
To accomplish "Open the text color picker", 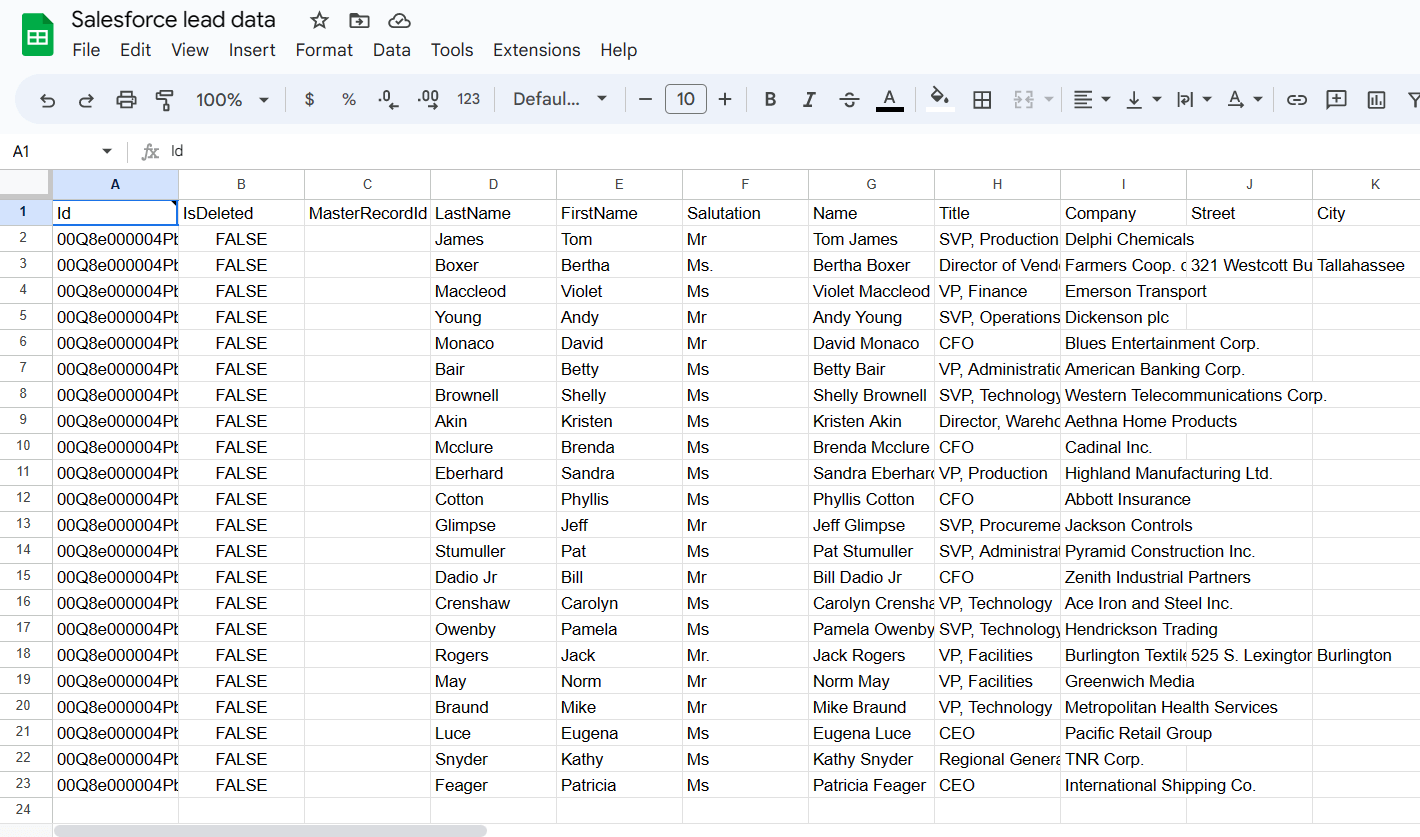I will coord(890,99).
